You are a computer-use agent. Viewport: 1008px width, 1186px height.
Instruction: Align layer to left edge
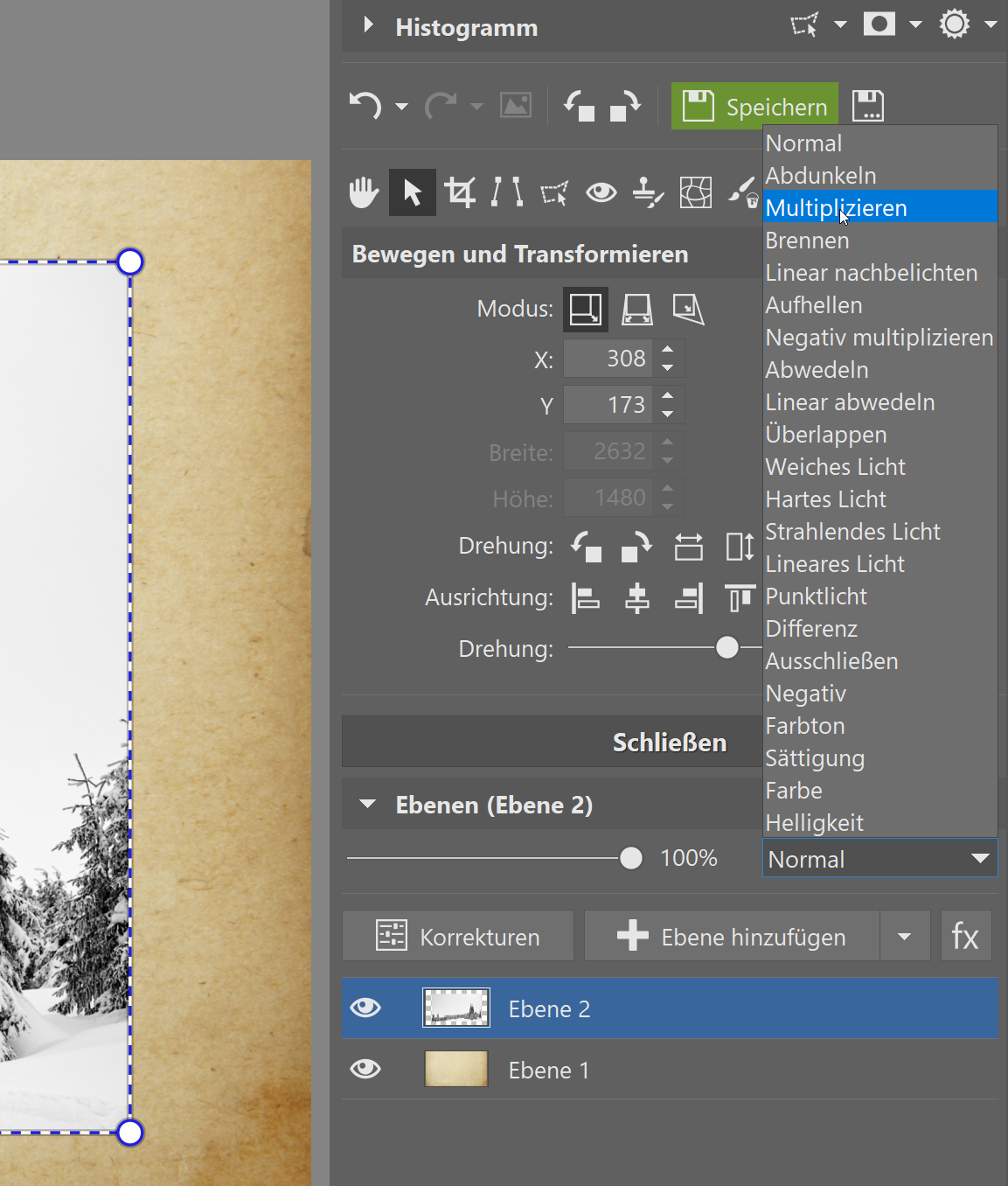[x=585, y=598]
